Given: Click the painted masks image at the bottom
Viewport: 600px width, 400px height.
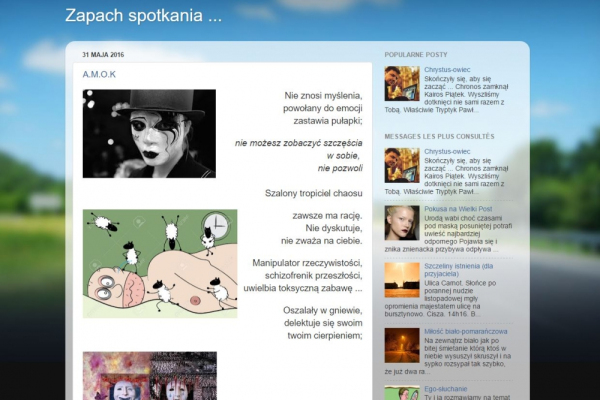Looking at the screenshot, I should (149, 375).
